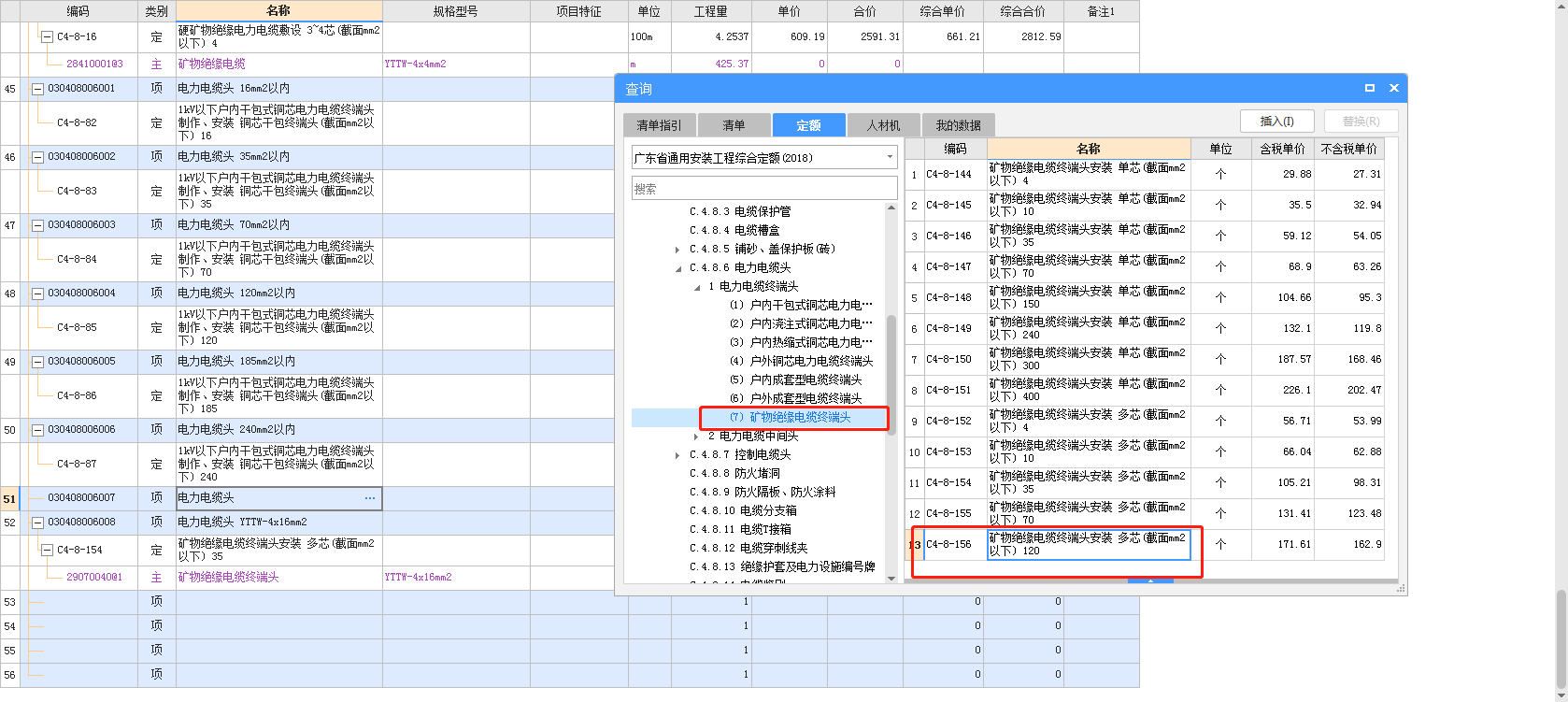
Task: Collapse row 030408006003 in main table
Action: [37, 225]
